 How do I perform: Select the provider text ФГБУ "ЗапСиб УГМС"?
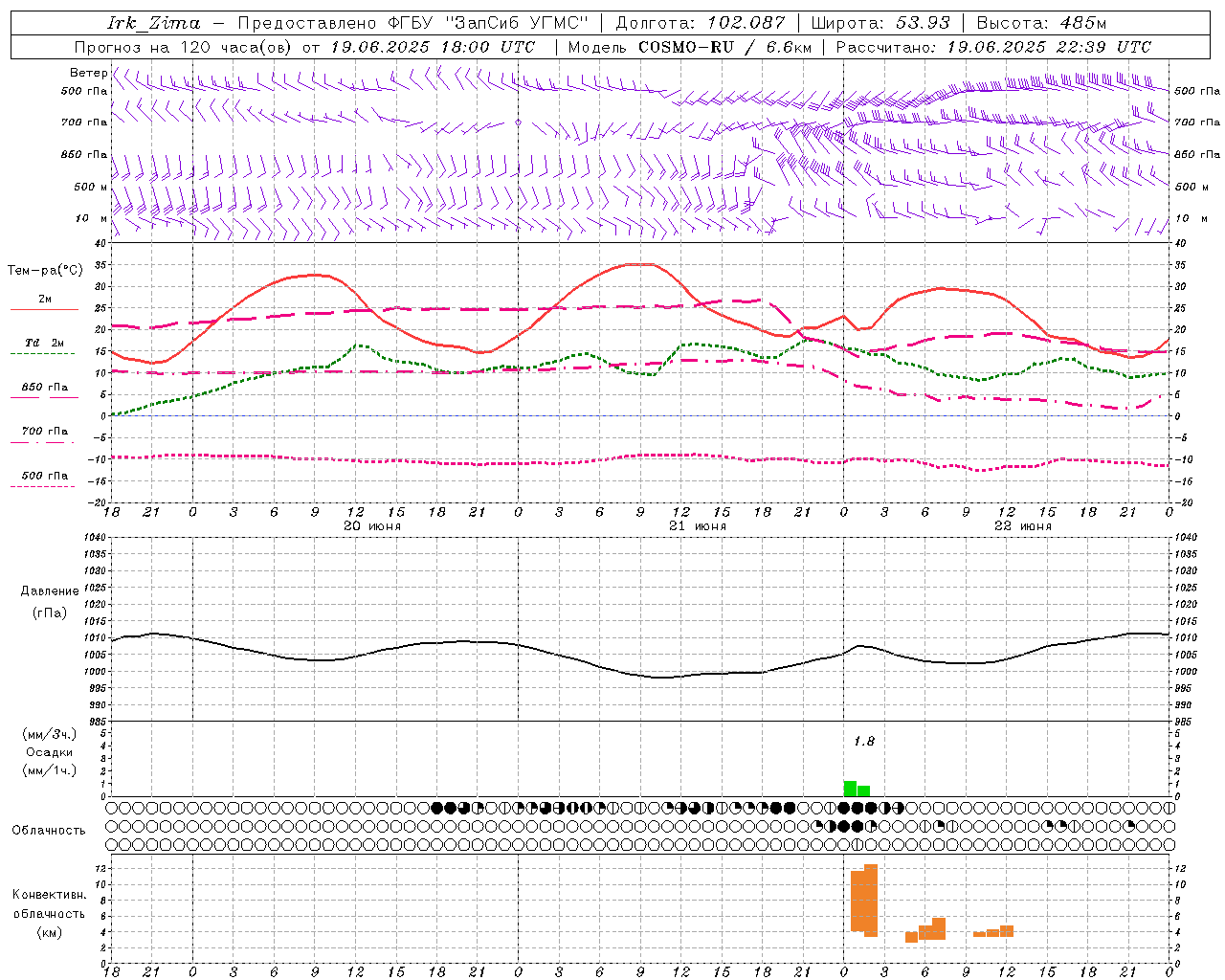click(488, 23)
